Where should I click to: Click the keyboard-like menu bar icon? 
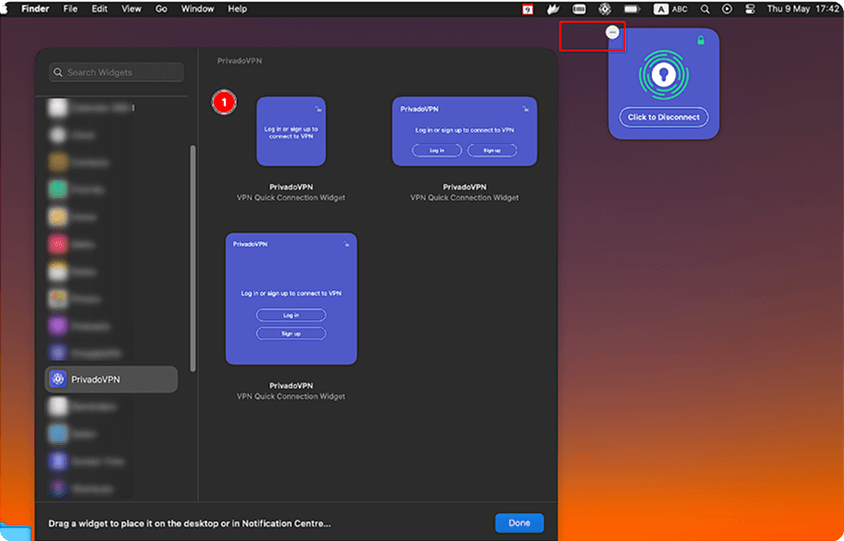(579, 9)
